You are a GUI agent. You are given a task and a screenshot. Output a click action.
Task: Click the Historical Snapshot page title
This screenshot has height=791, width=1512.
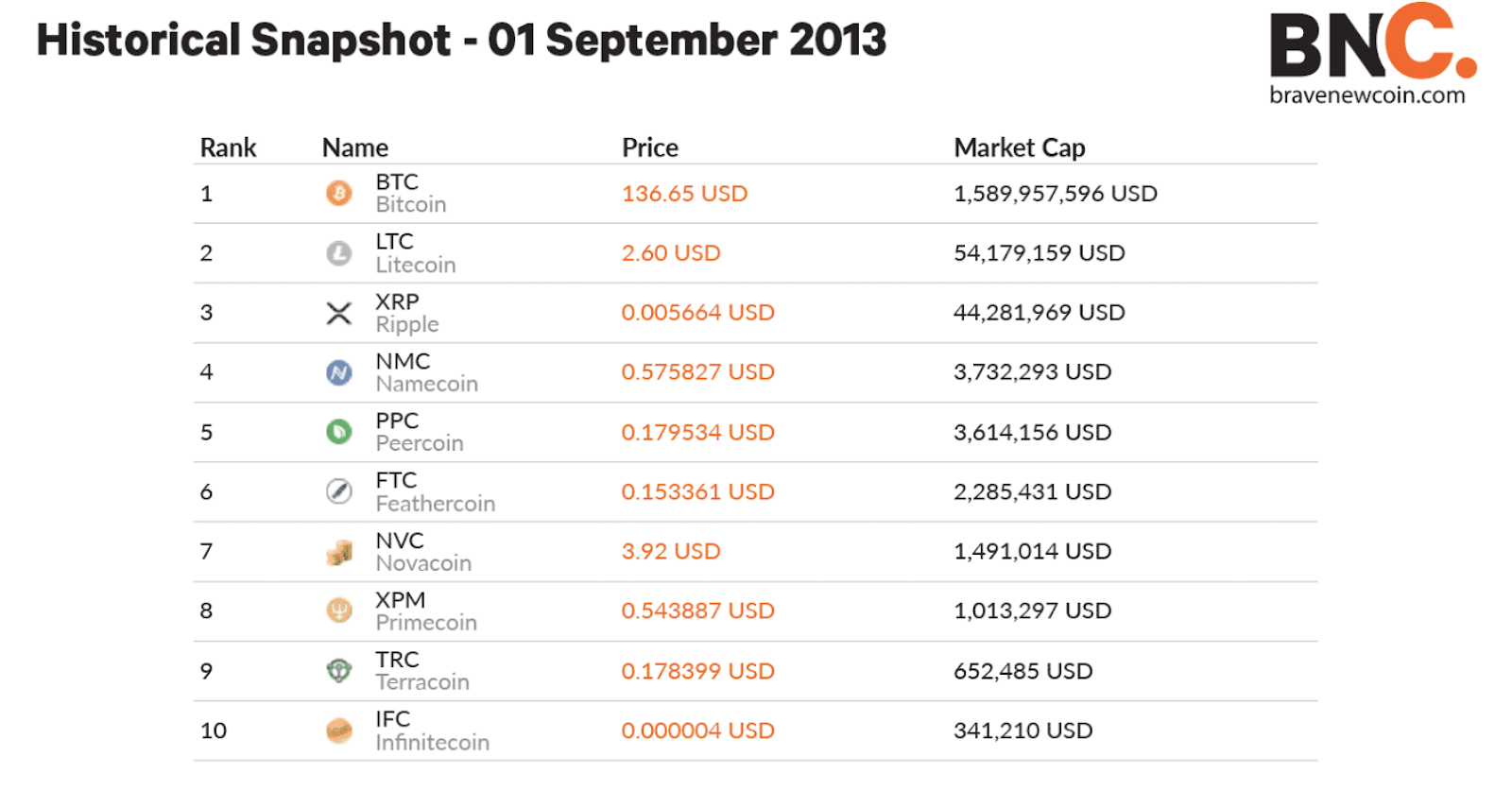[461, 41]
